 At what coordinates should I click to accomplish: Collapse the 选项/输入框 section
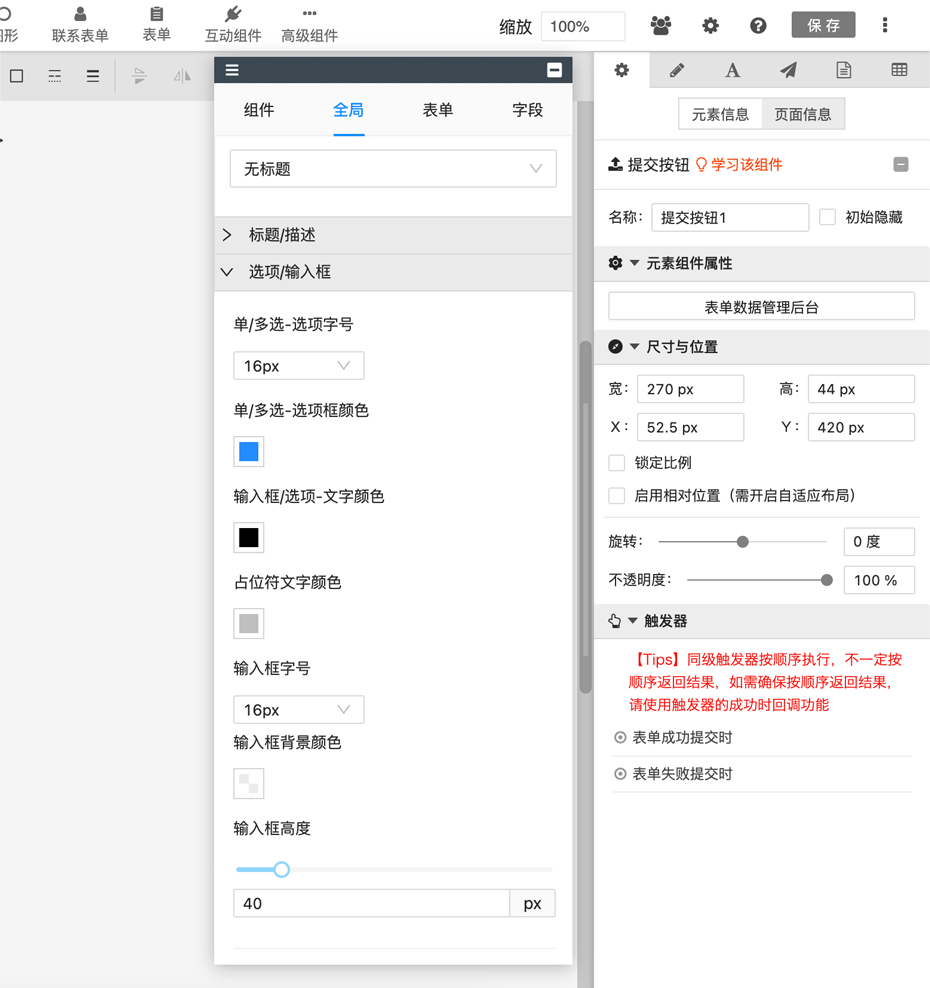click(x=393, y=272)
